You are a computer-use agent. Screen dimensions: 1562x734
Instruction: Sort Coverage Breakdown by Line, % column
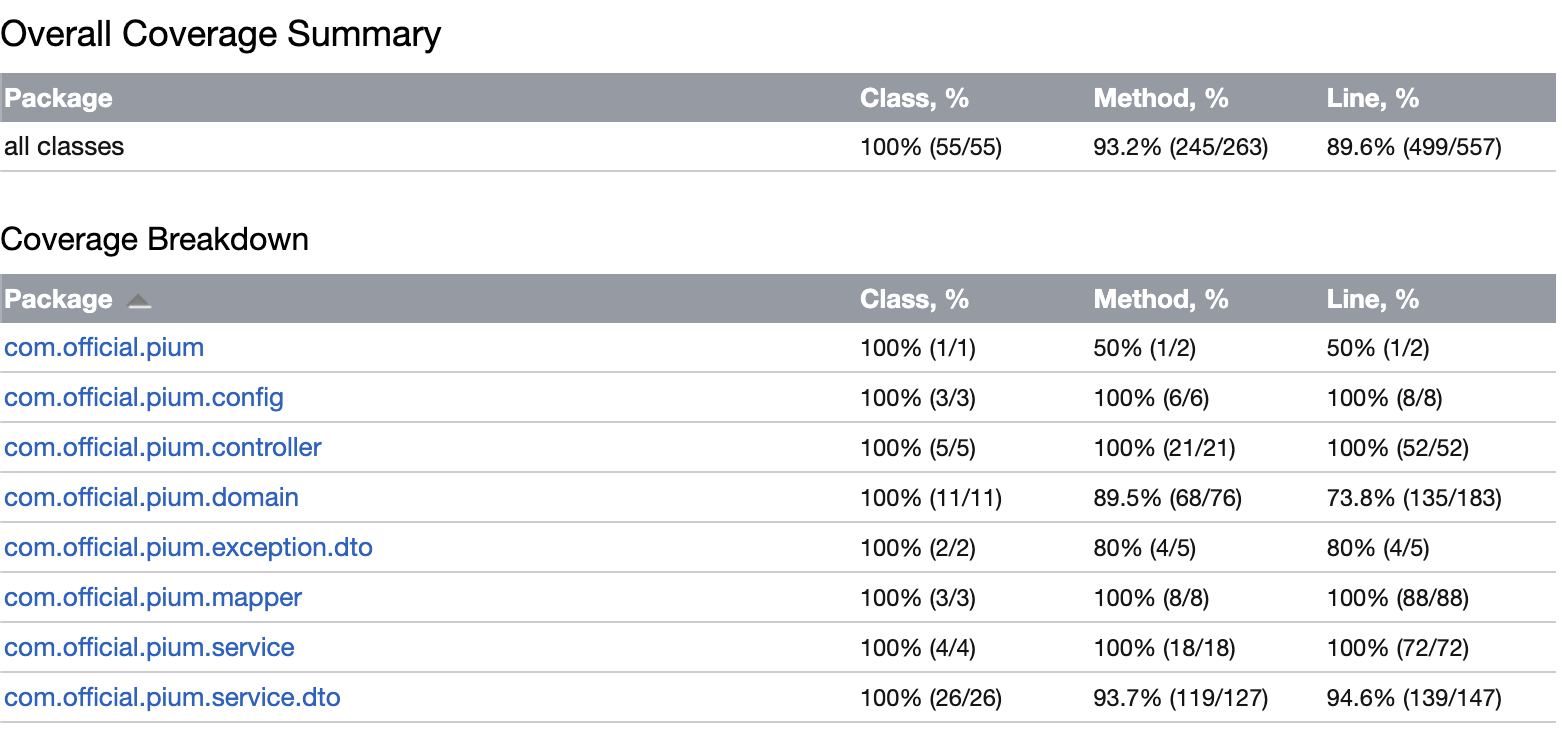pos(1372,299)
